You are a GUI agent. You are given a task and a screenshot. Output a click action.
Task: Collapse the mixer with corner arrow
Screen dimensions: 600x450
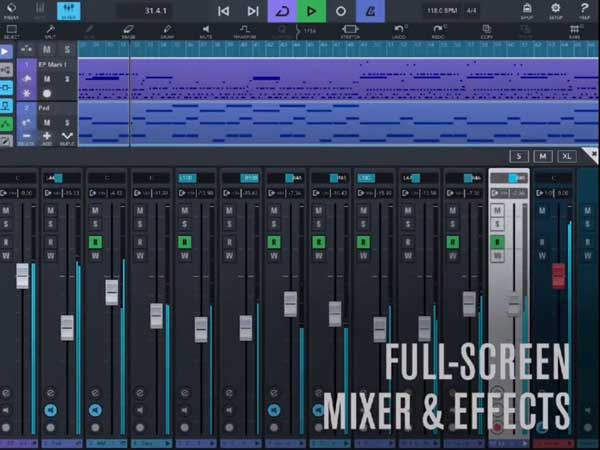[592, 155]
